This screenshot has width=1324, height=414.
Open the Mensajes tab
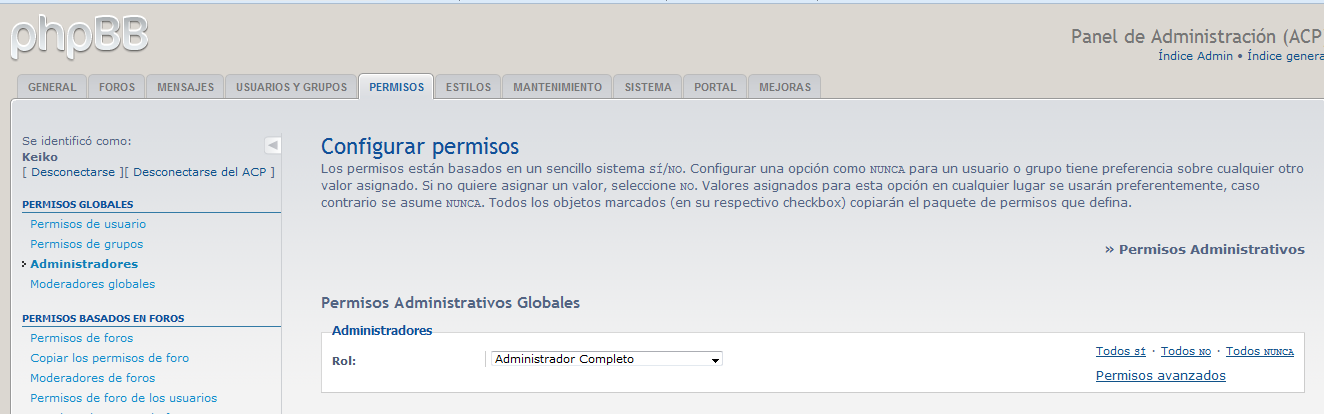point(185,87)
